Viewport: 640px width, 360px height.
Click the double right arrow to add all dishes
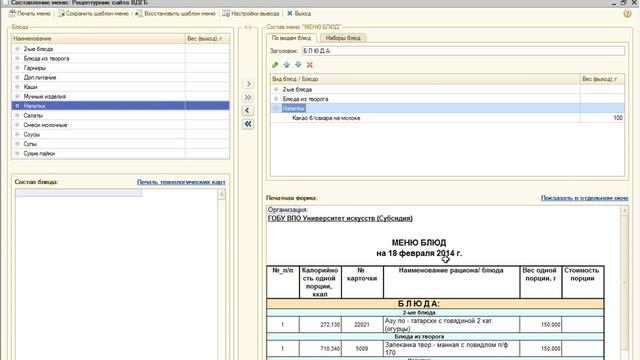pyautogui.click(x=248, y=97)
